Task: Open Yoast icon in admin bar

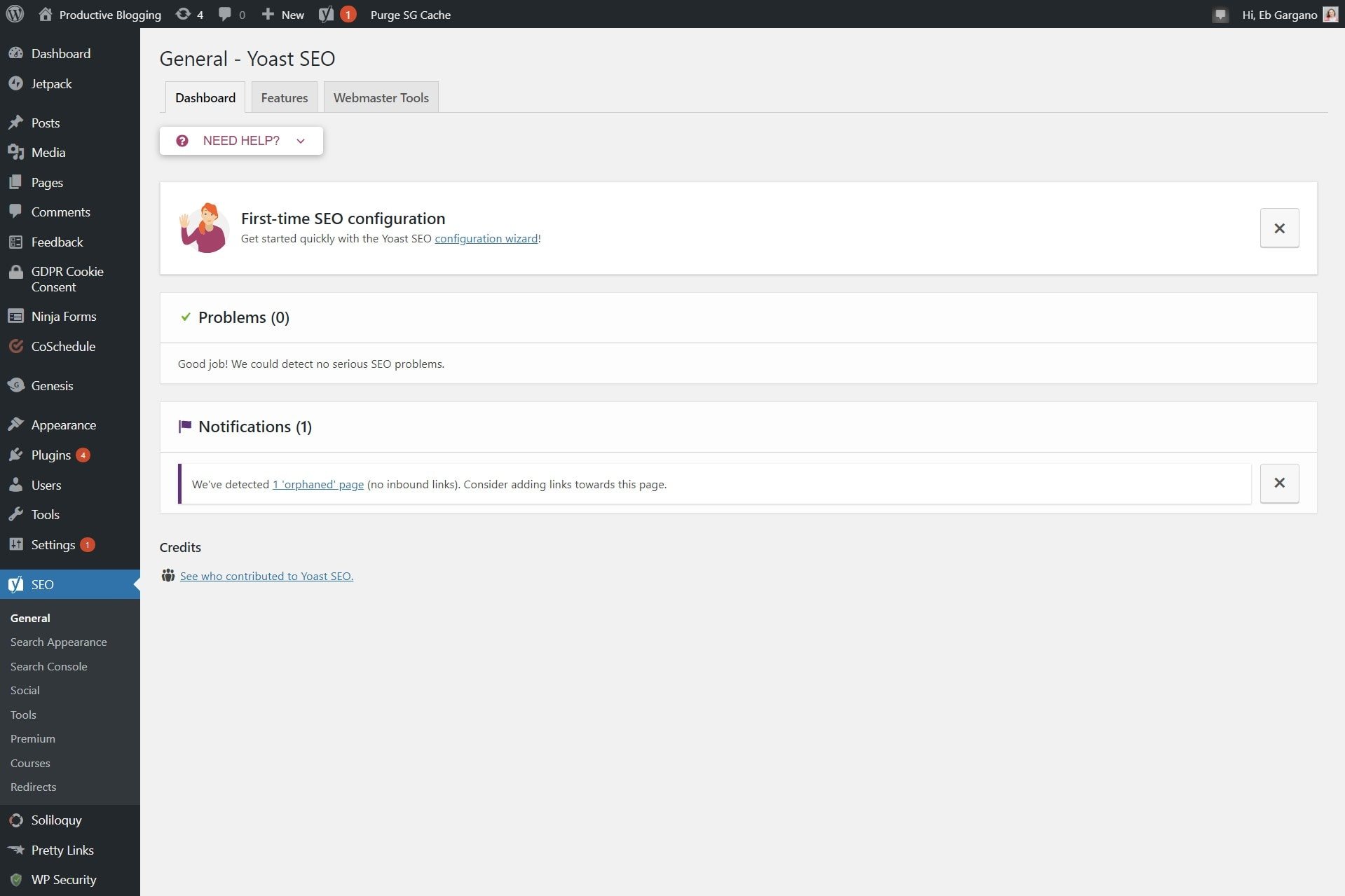Action: click(326, 14)
